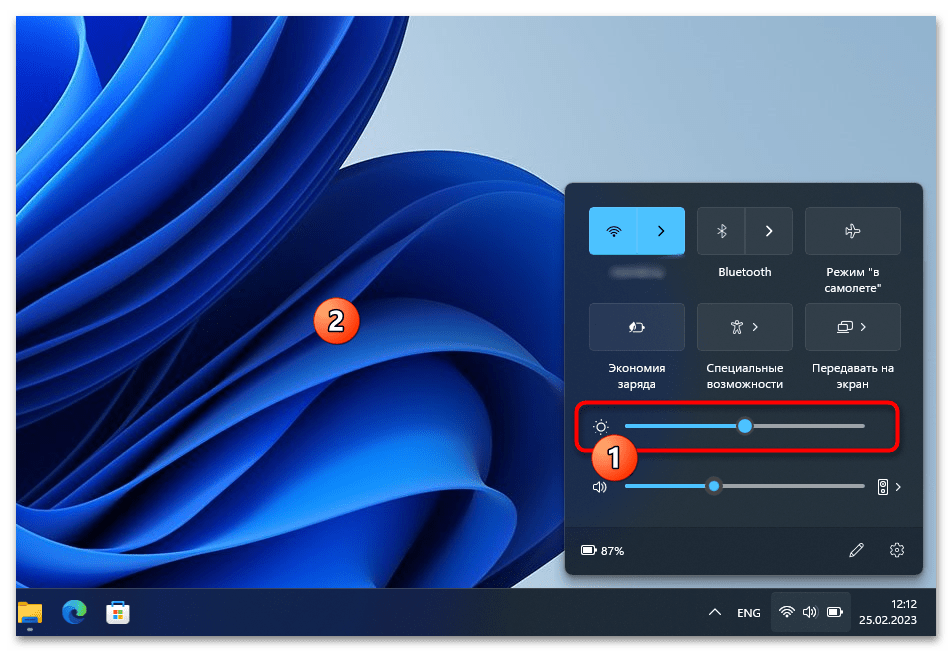Enable airplane mode tile
This screenshot has width=952, height=652.
(x=852, y=231)
